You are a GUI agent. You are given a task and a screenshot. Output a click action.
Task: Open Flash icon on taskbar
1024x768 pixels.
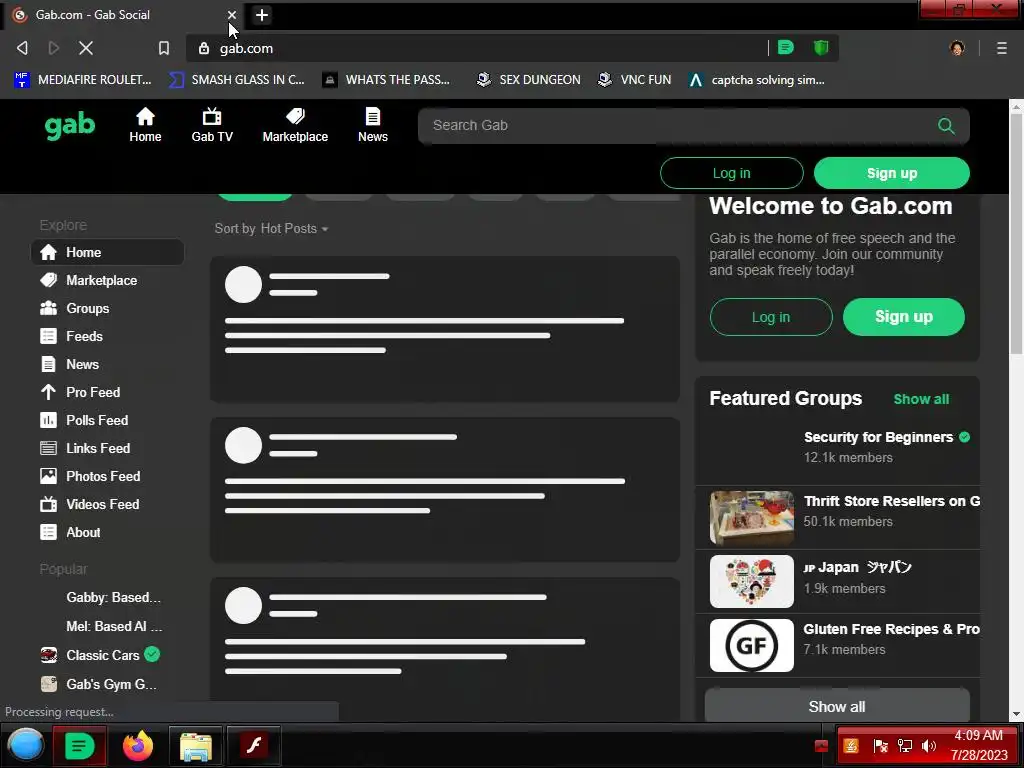tap(254, 746)
